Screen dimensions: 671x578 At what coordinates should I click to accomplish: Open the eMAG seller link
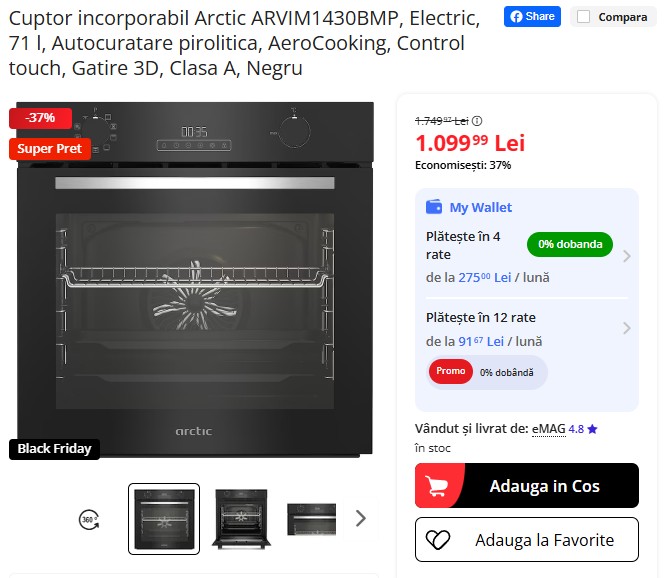tap(548, 429)
